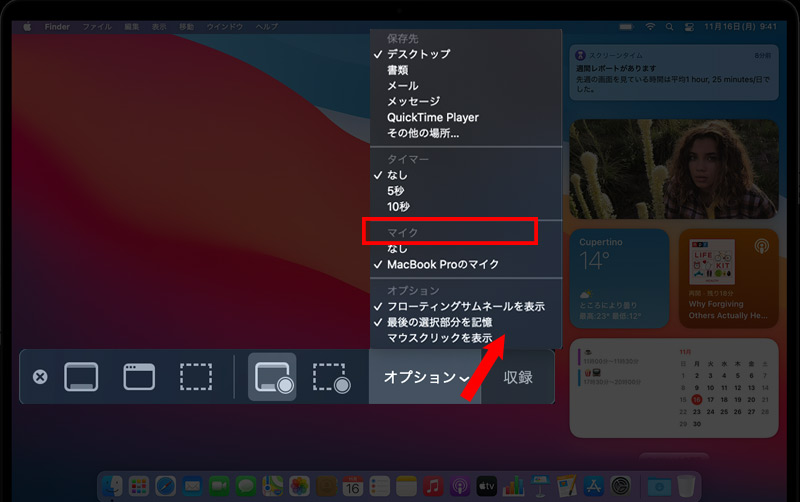Open Finder from the Dock

point(112,486)
